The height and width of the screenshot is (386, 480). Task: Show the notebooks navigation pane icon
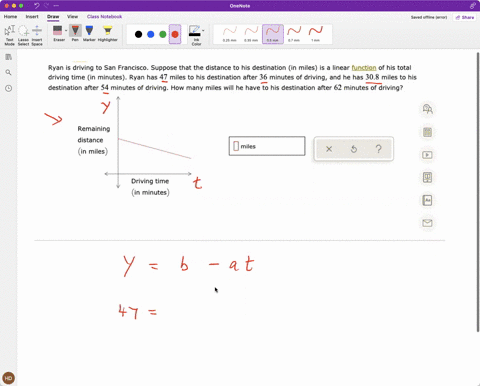point(9,57)
